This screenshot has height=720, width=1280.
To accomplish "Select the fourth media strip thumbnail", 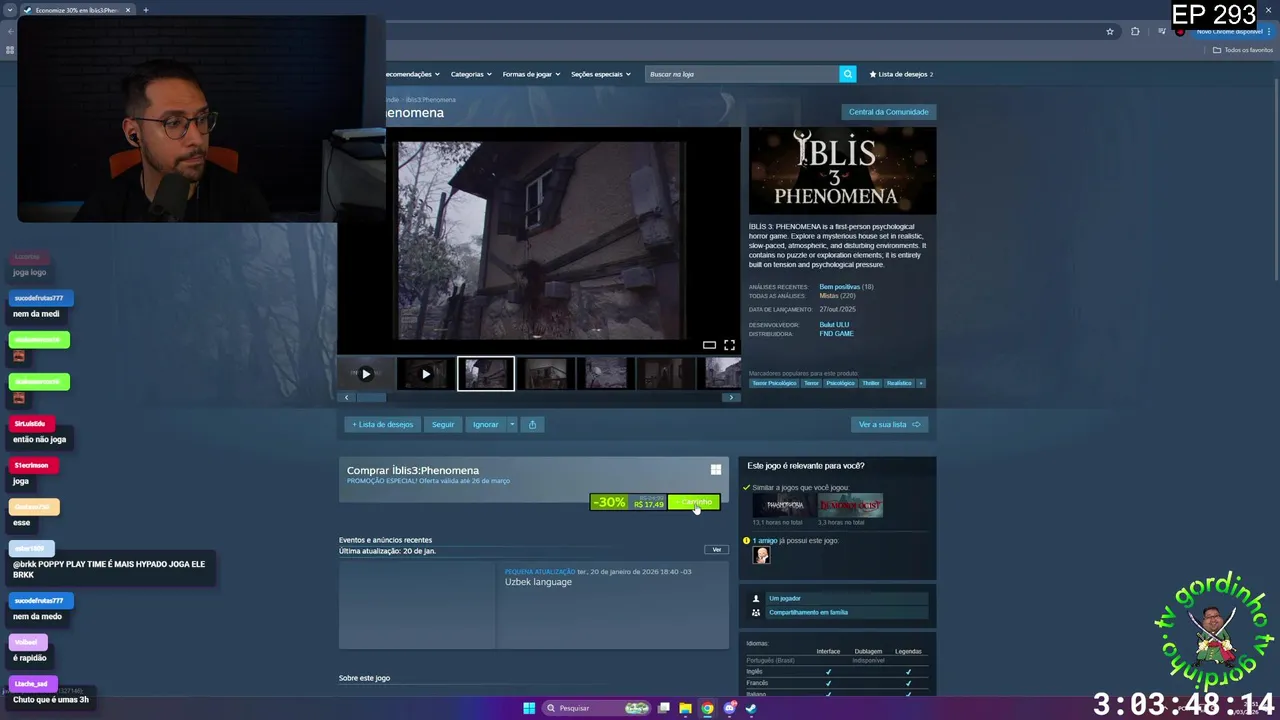I will pyautogui.click(x=546, y=374).
